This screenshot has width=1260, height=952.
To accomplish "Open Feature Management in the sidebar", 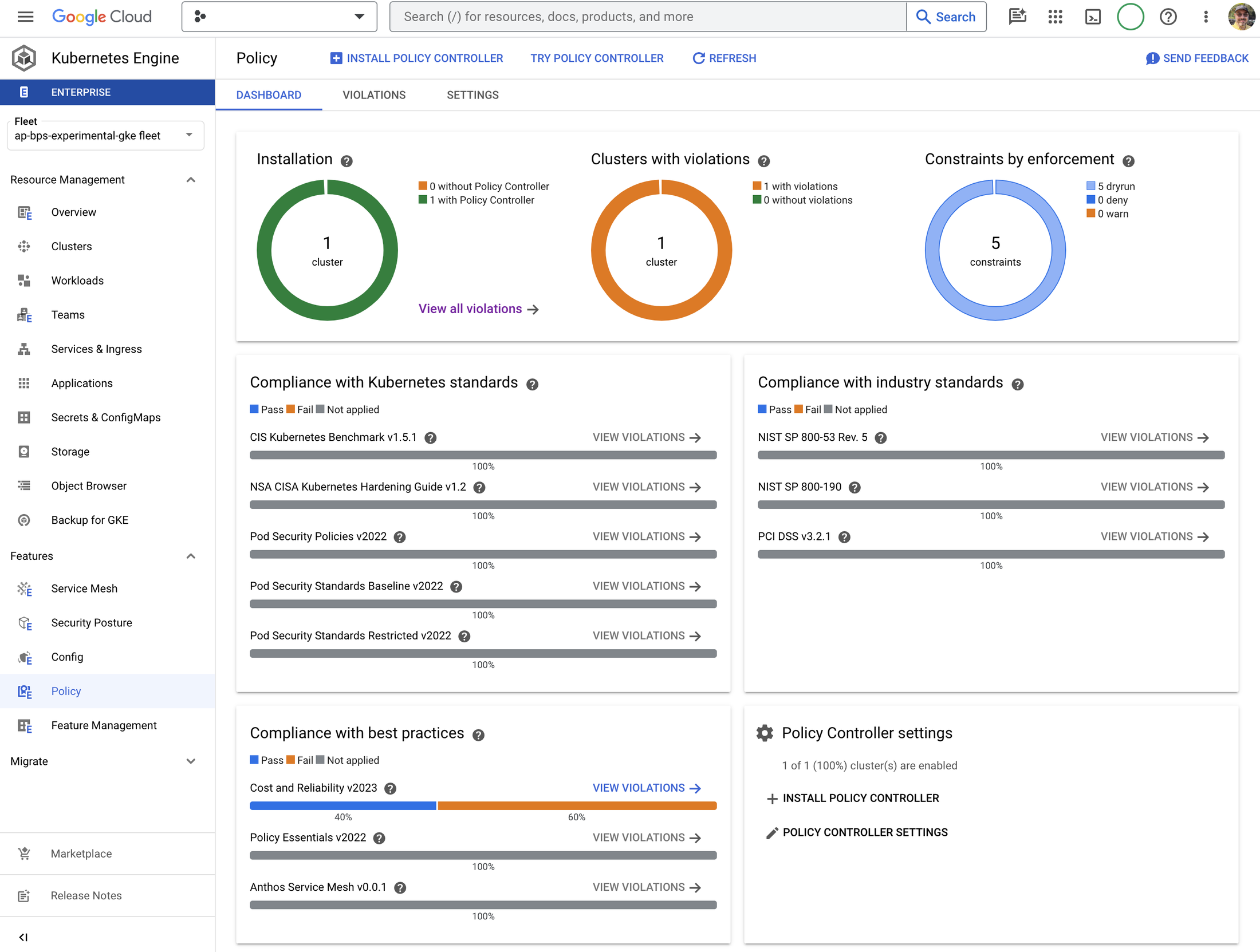I will pyautogui.click(x=108, y=726).
